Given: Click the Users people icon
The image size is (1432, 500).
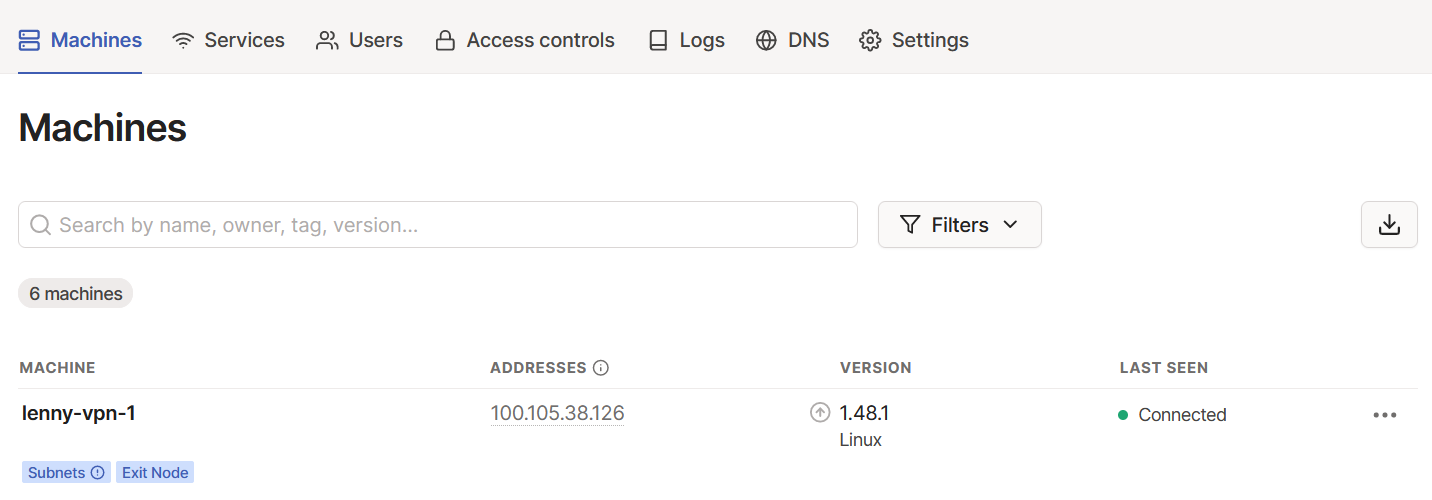Looking at the screenshot, I should (327, 41).
